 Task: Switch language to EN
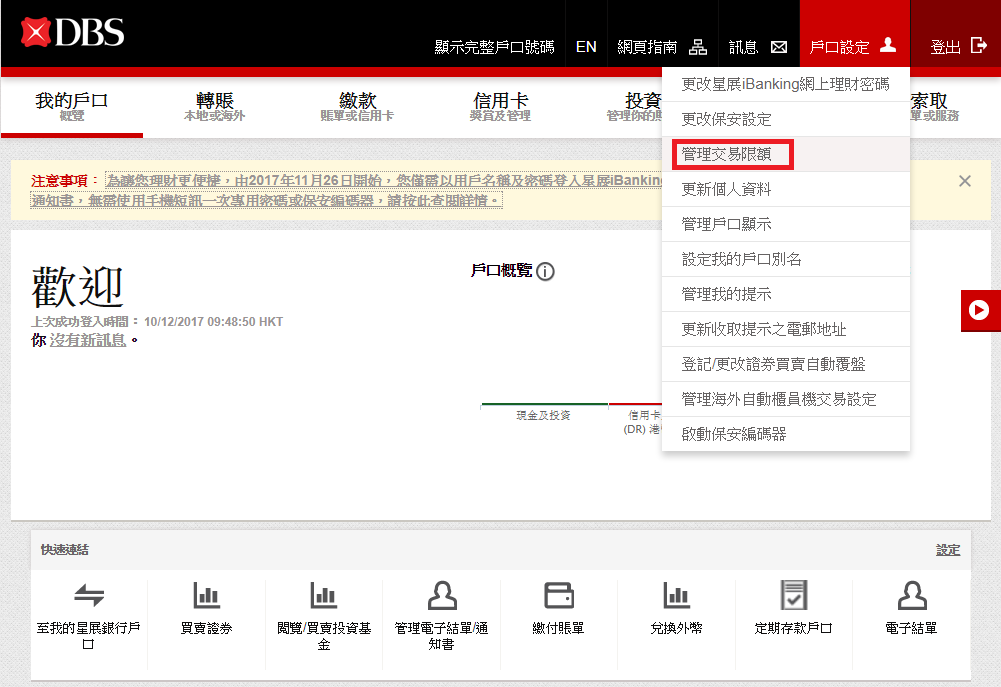(x=586, y=47)
